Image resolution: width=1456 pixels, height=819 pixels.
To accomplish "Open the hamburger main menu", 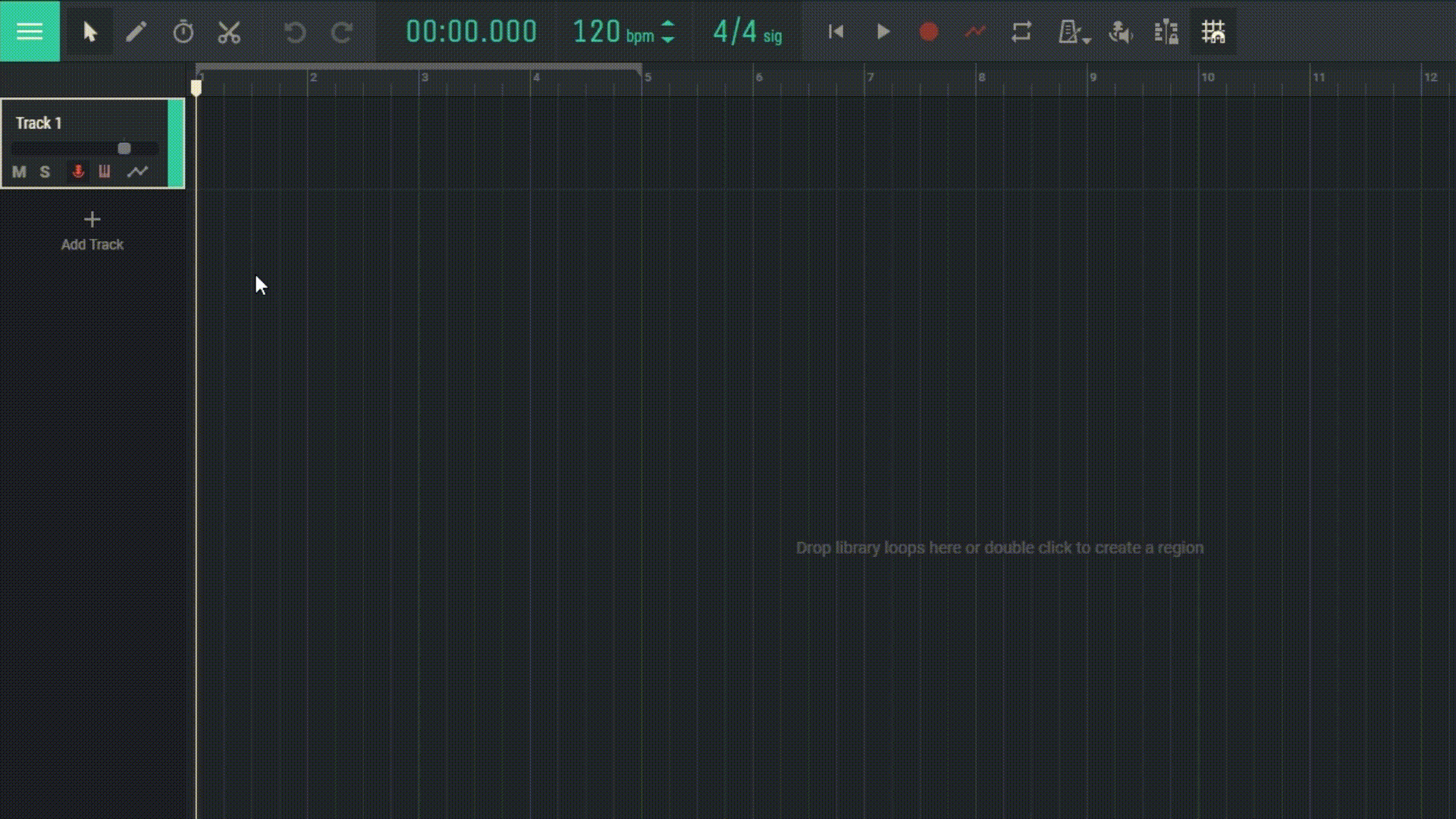I will 30,30.
